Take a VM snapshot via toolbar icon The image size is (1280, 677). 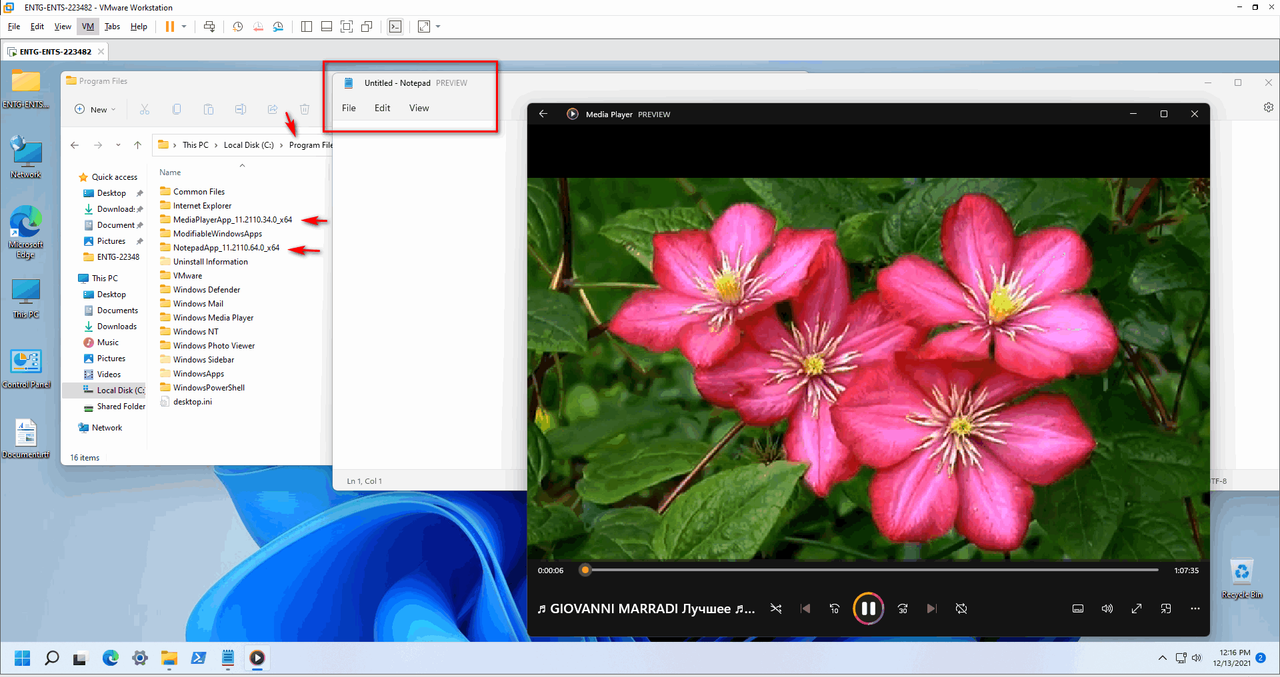pyautogui.click(x=237, y=26)
